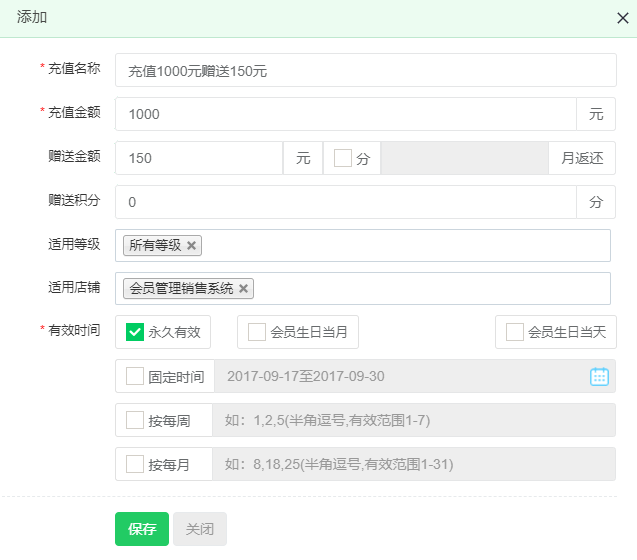Screen dimensions: 637x560
Task: Click the 充值名称 field label
Action: (x=74, y=68)
